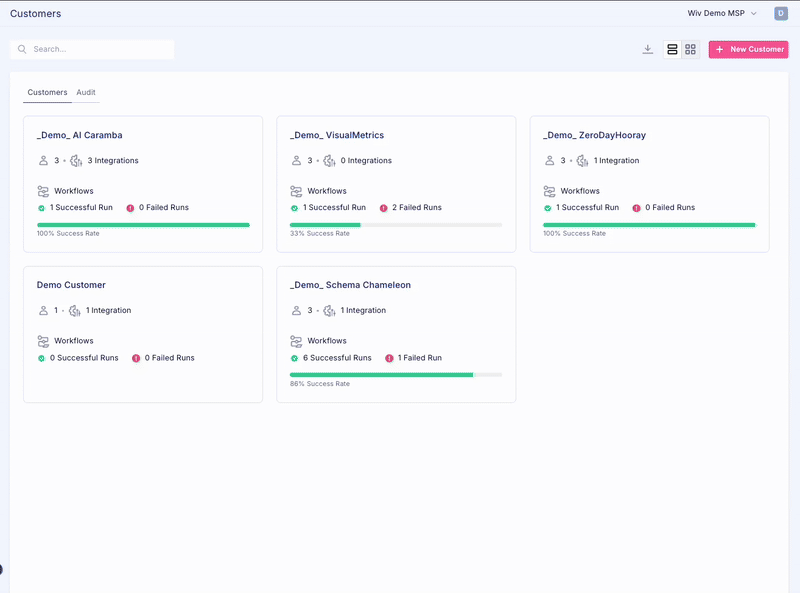Click the search magnifier icon

[22, 49]
